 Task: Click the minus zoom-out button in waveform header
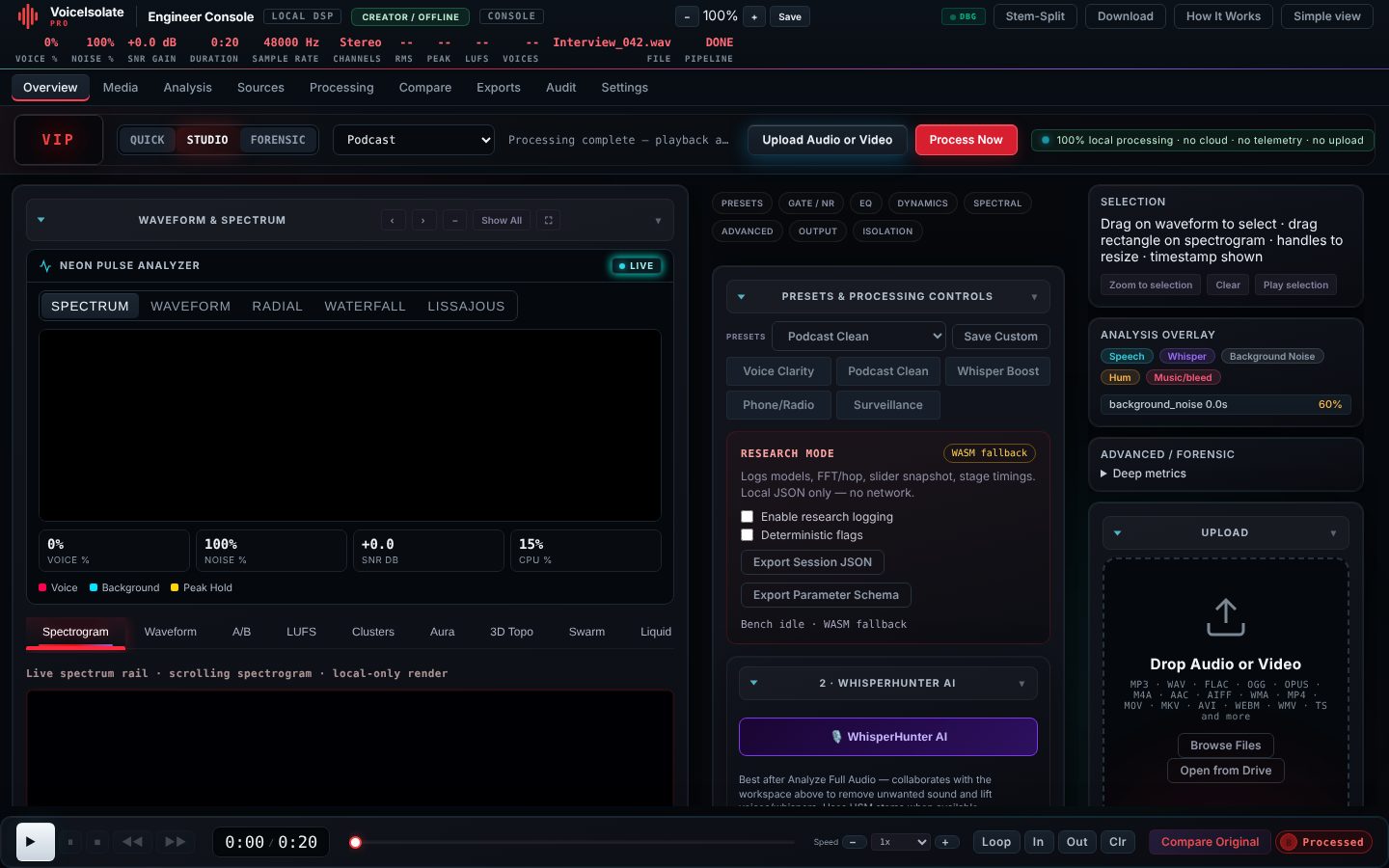pyautogui.click(x=454, y=220)
